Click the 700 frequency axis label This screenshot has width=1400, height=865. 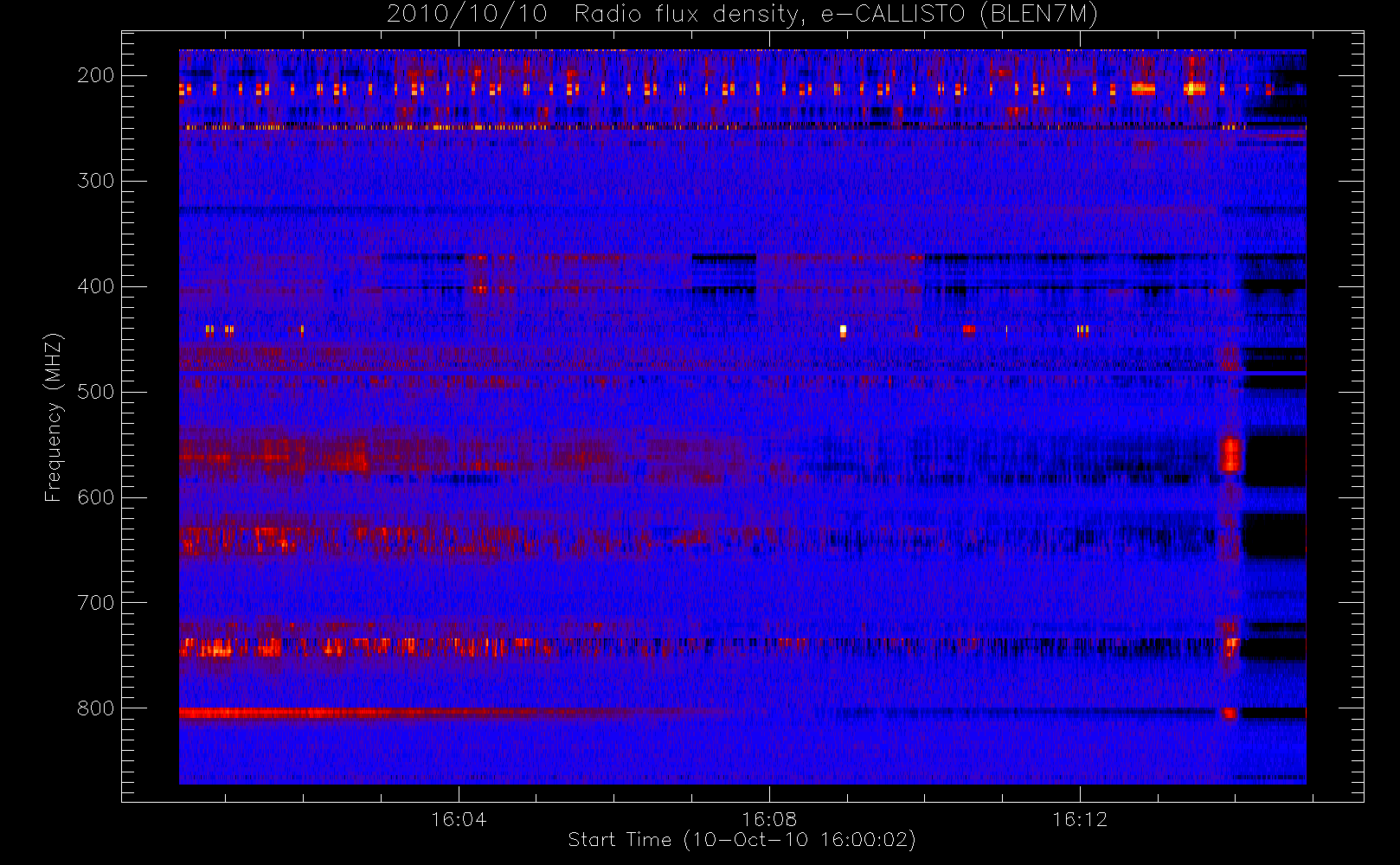95,603
